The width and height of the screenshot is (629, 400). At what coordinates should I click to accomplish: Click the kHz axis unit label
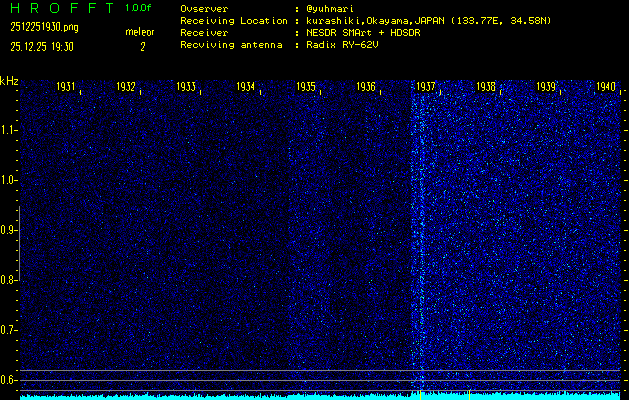pyautogui.click(x=9, y=81)
